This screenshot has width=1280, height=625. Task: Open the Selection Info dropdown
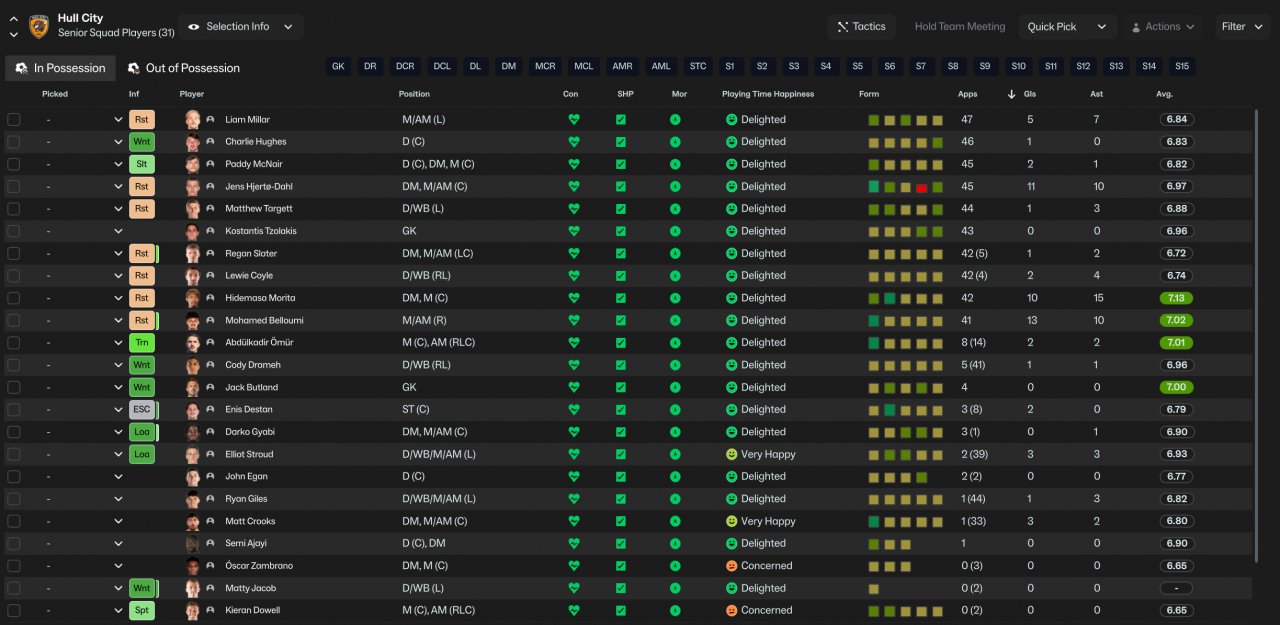coord(240,27)
